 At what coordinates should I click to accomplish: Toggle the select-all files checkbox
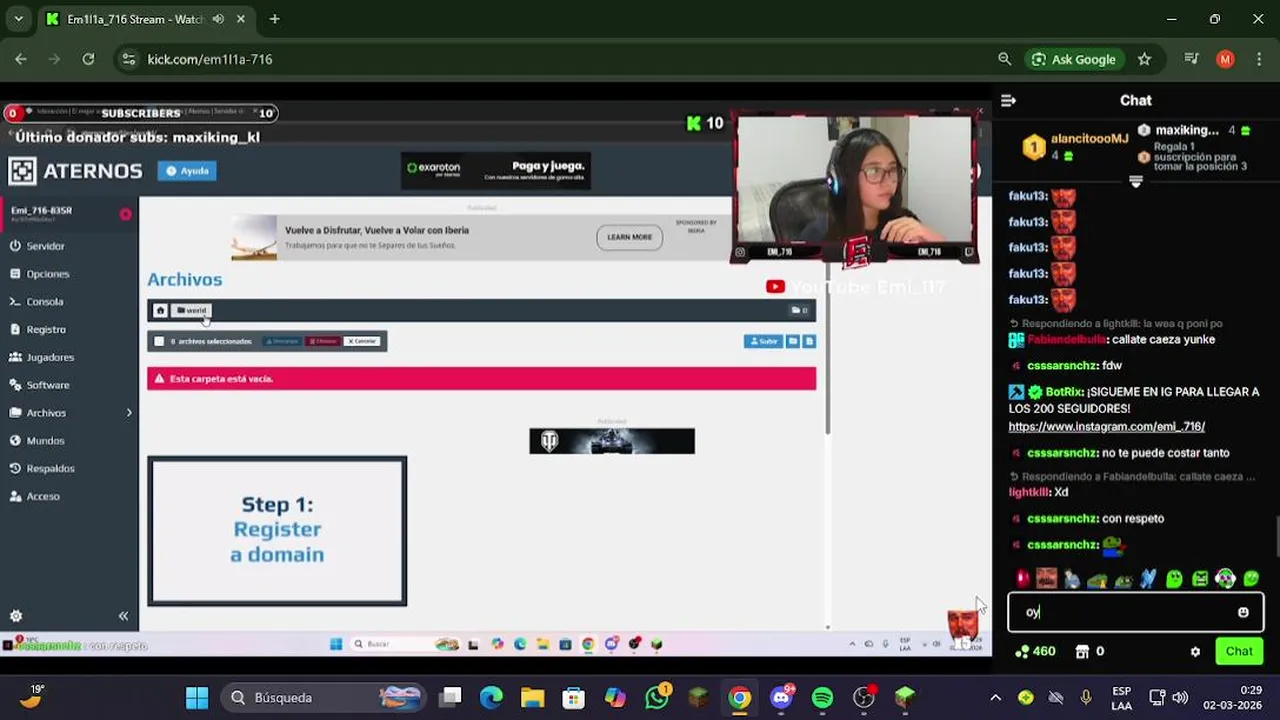tap(159, 342)
